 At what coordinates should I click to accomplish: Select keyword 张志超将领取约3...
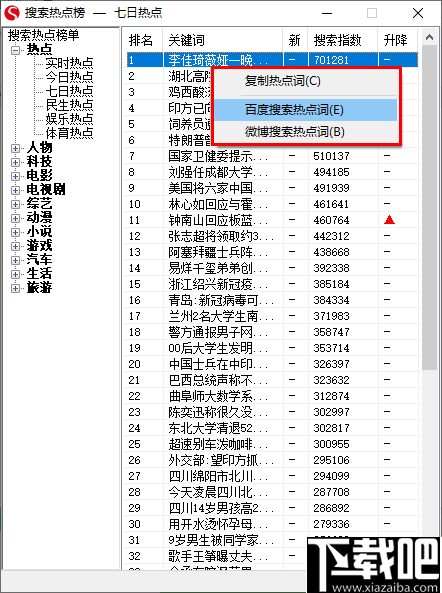[221, 236]
